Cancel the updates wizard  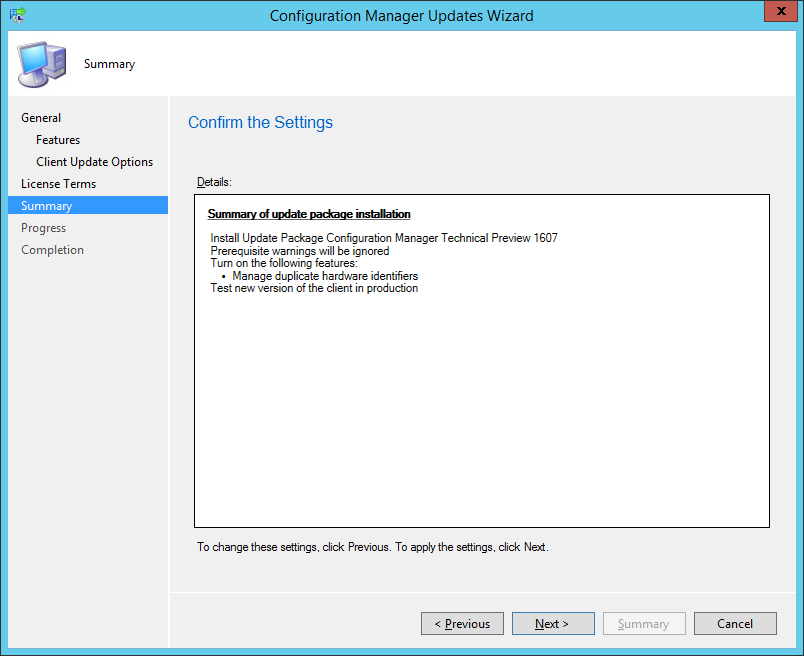point(735,624)
